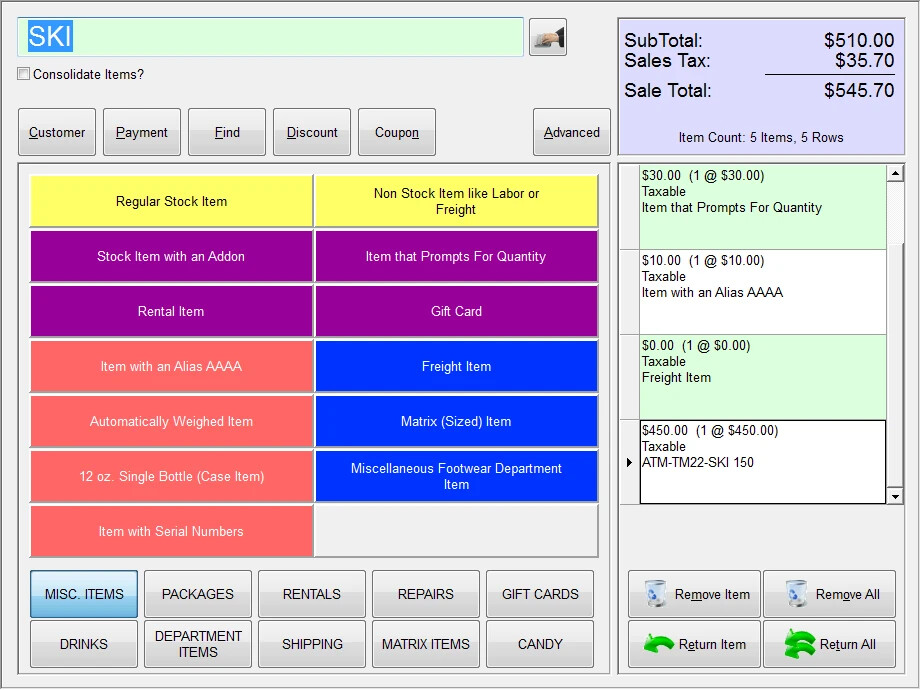Screen dimensions: 921x690
Task: Open the Customer dialog
Action: [57, 132]
